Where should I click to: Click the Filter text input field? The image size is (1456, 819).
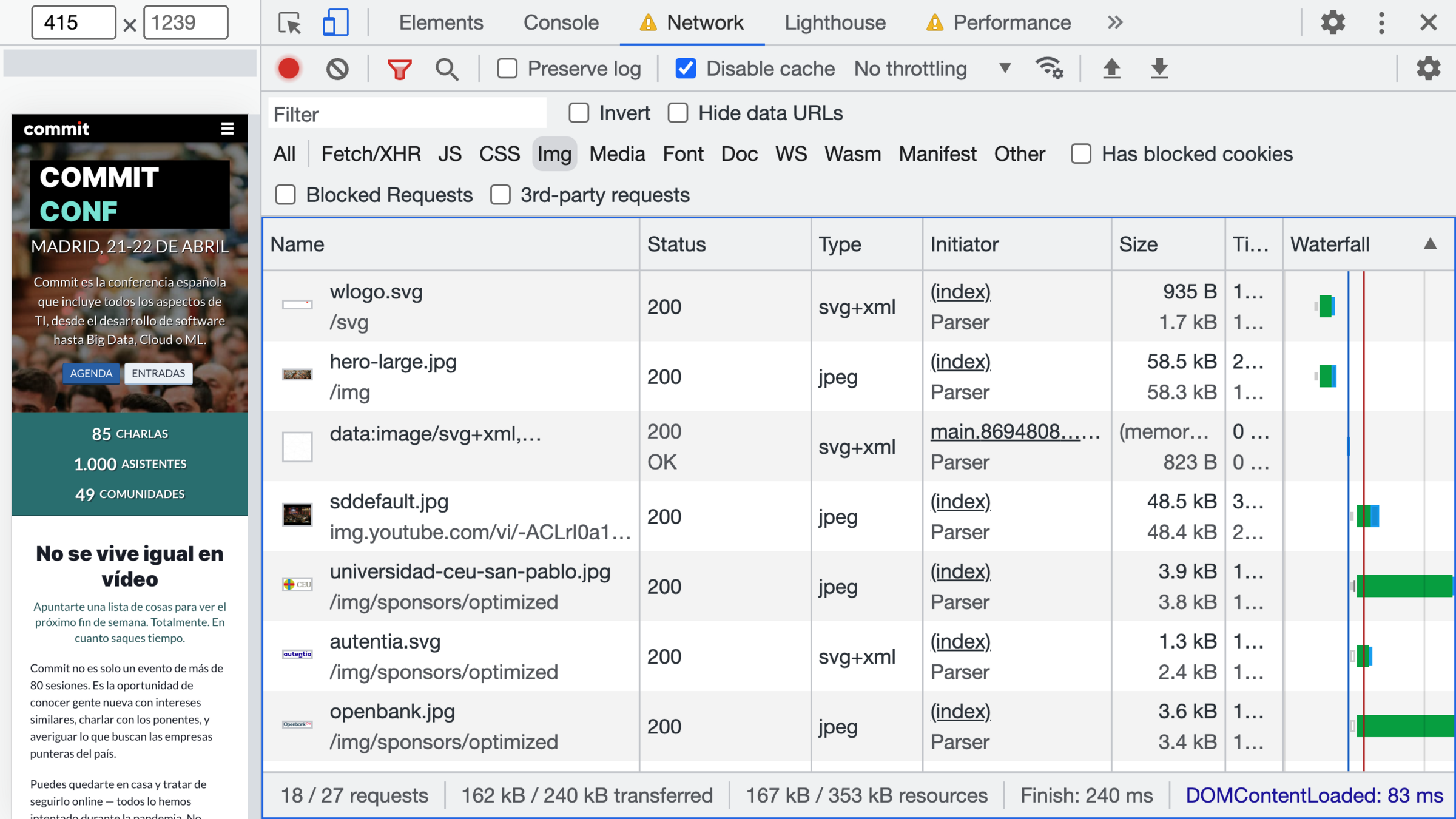406,114
